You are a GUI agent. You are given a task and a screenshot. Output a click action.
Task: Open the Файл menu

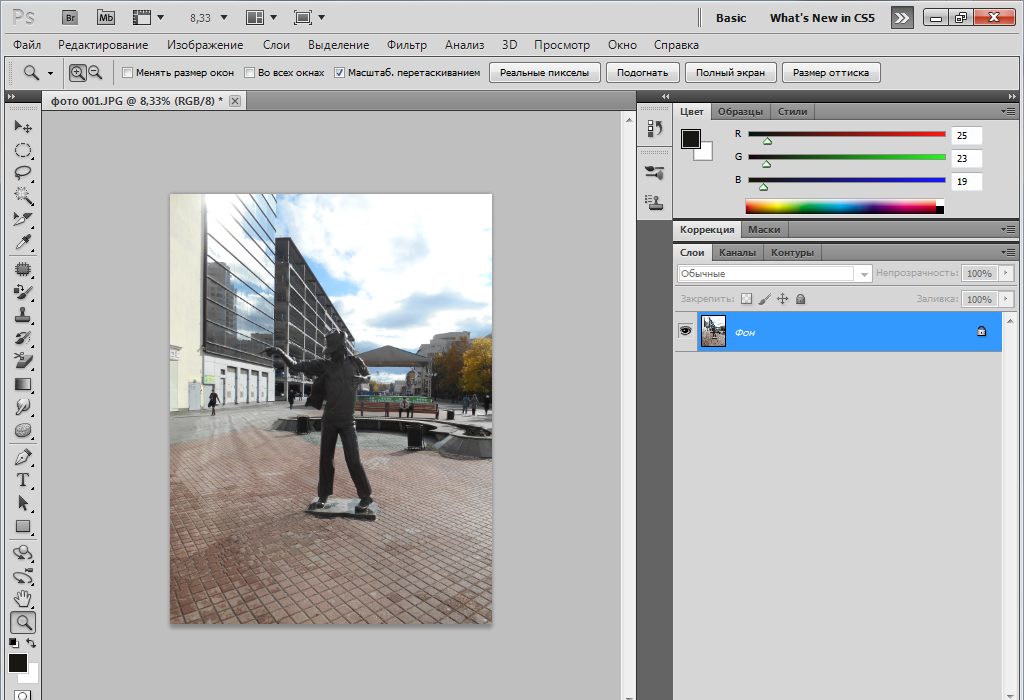pos(27,45)
